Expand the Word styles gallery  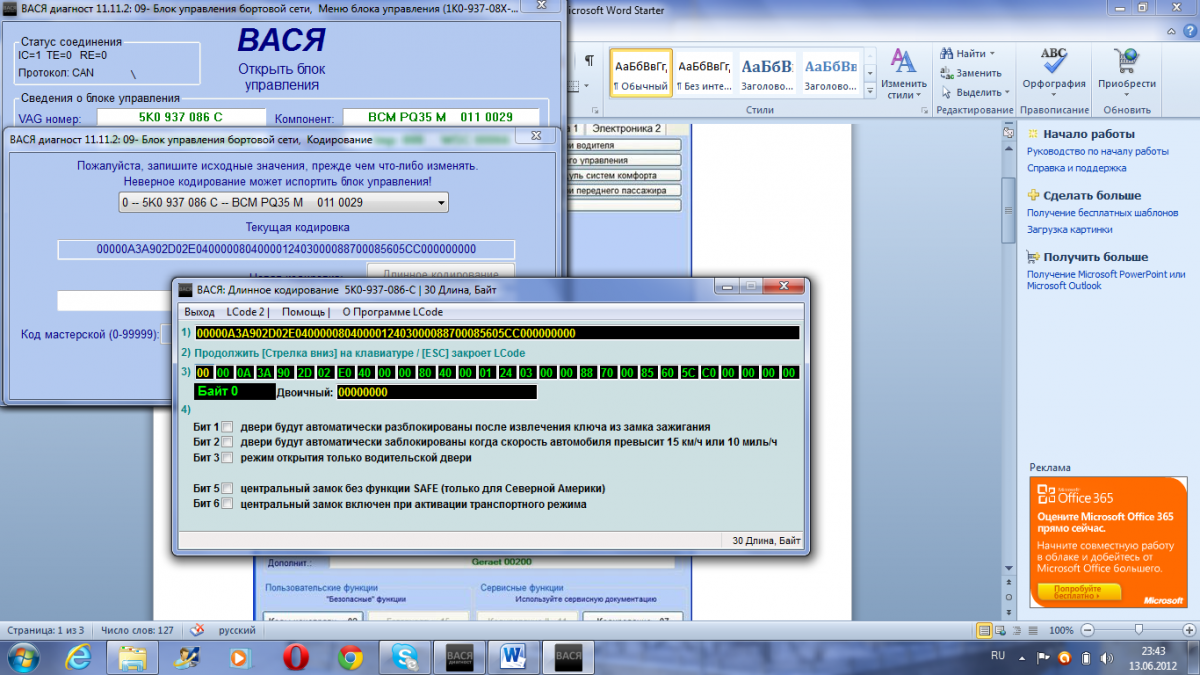(x=871, y=90)
